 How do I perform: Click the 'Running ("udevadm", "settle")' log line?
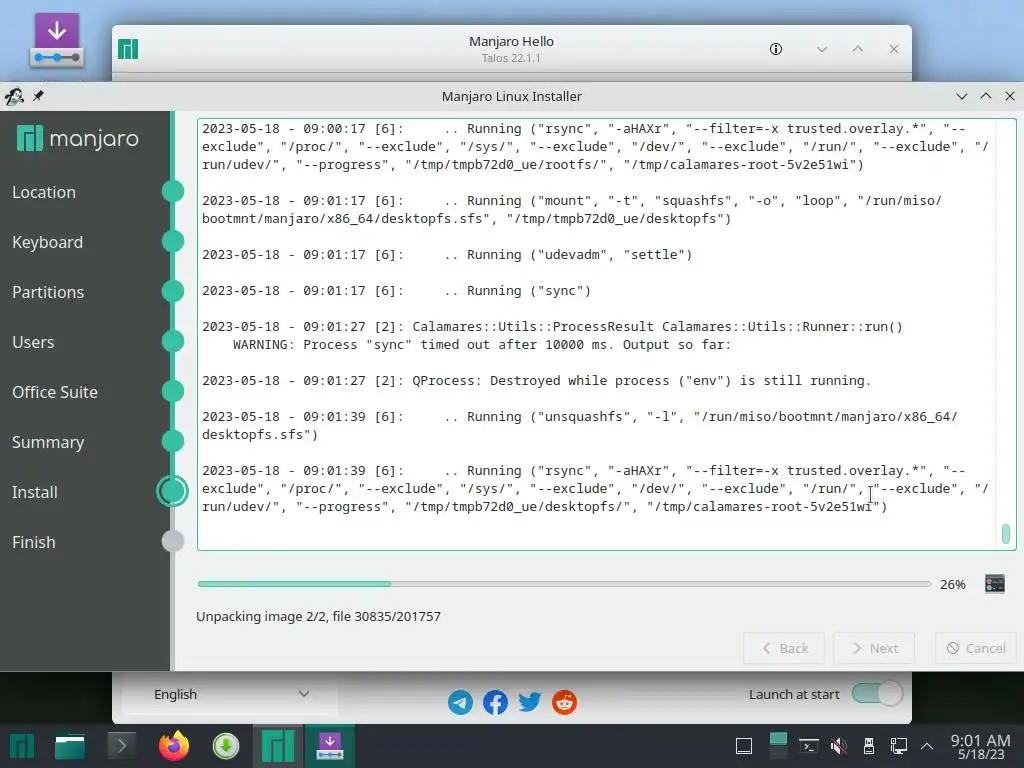click(x=447, y=255)
